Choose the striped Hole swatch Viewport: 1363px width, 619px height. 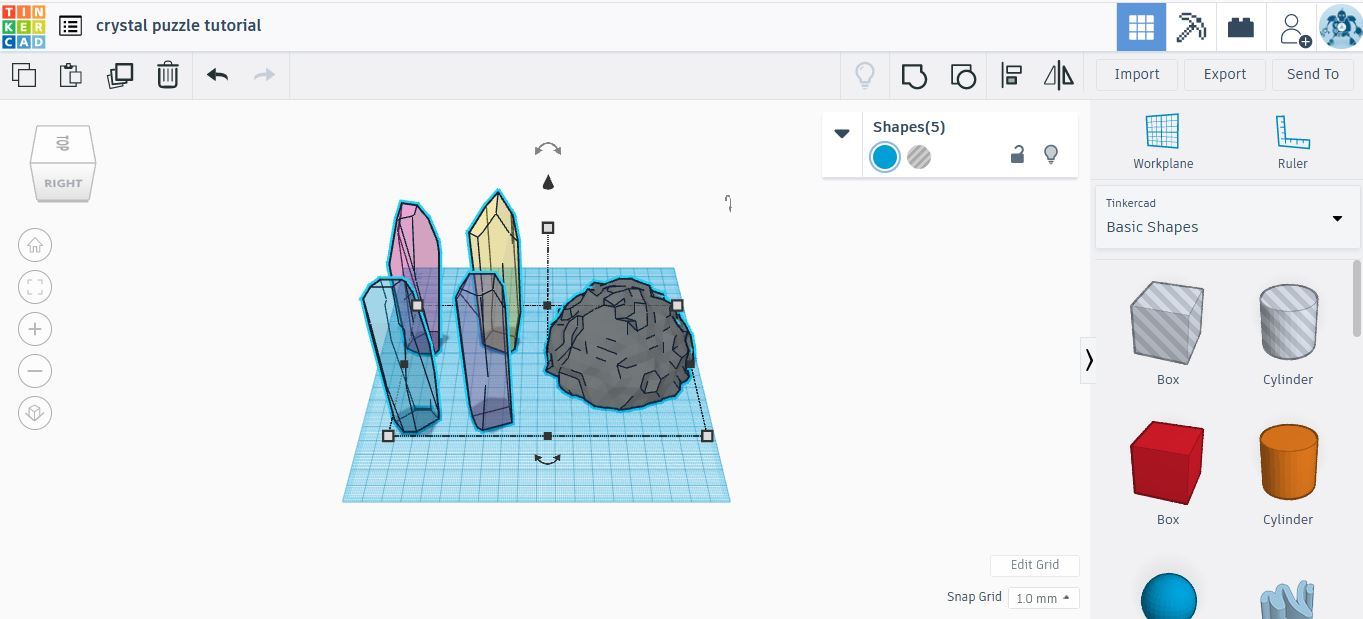(x=919, y=157)
